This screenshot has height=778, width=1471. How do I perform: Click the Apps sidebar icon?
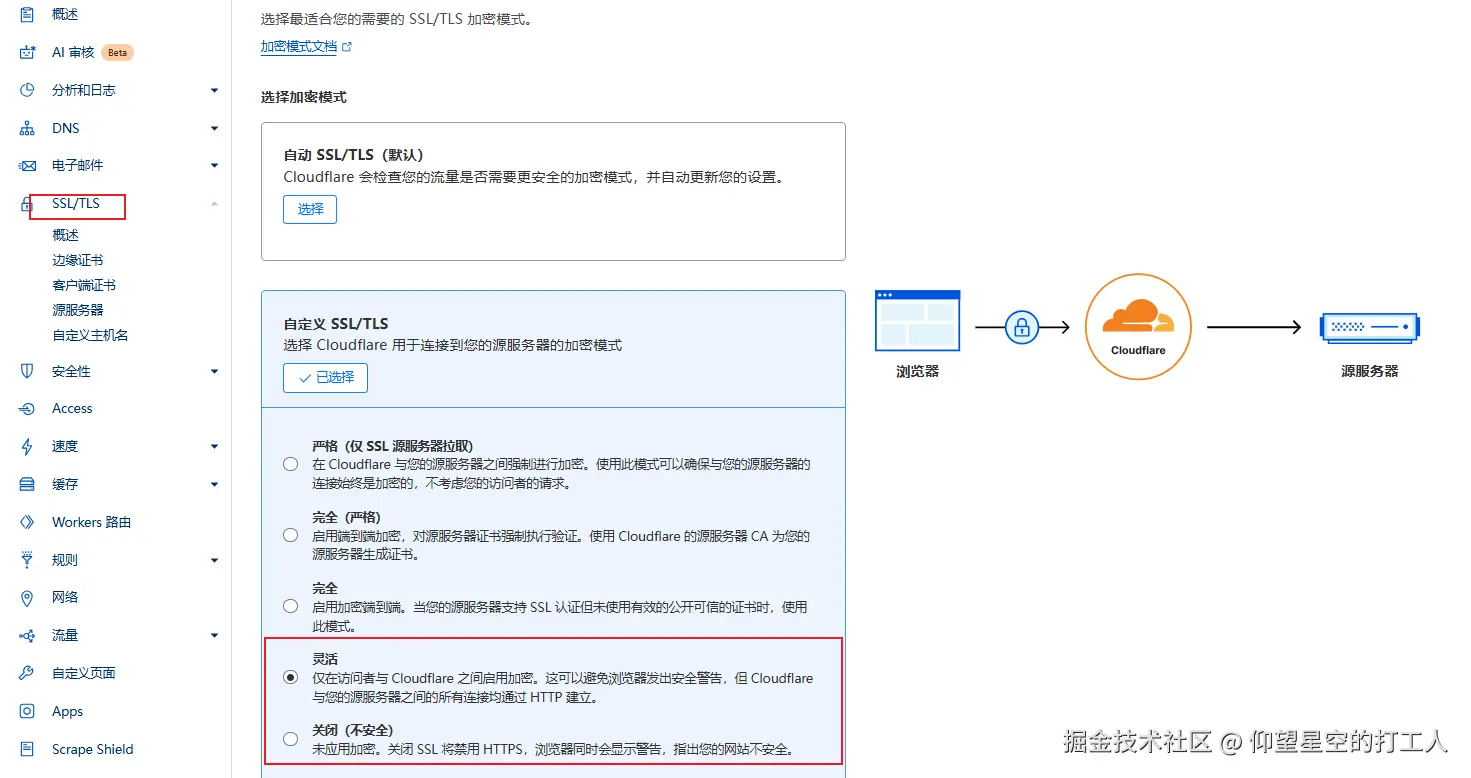coord(28,711)
